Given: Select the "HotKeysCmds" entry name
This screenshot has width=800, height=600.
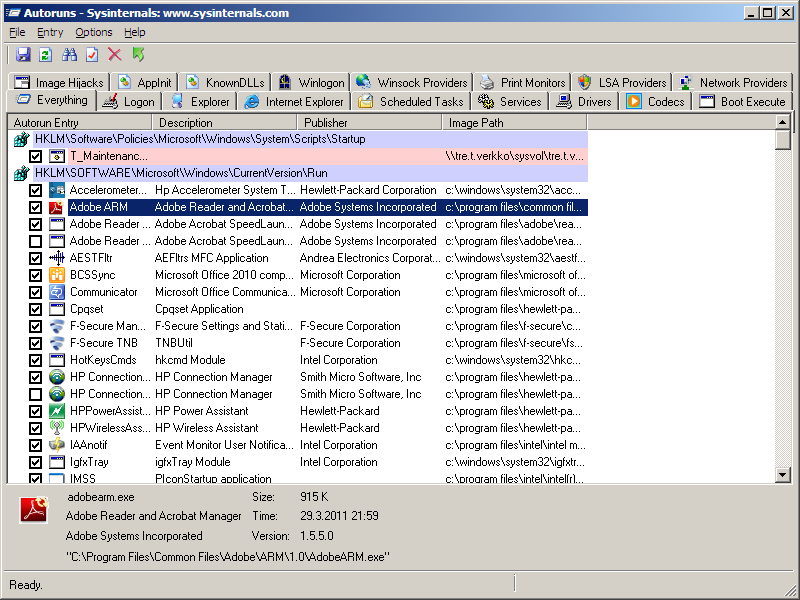Looking at the screenshot, I should [x=103, y=360].
